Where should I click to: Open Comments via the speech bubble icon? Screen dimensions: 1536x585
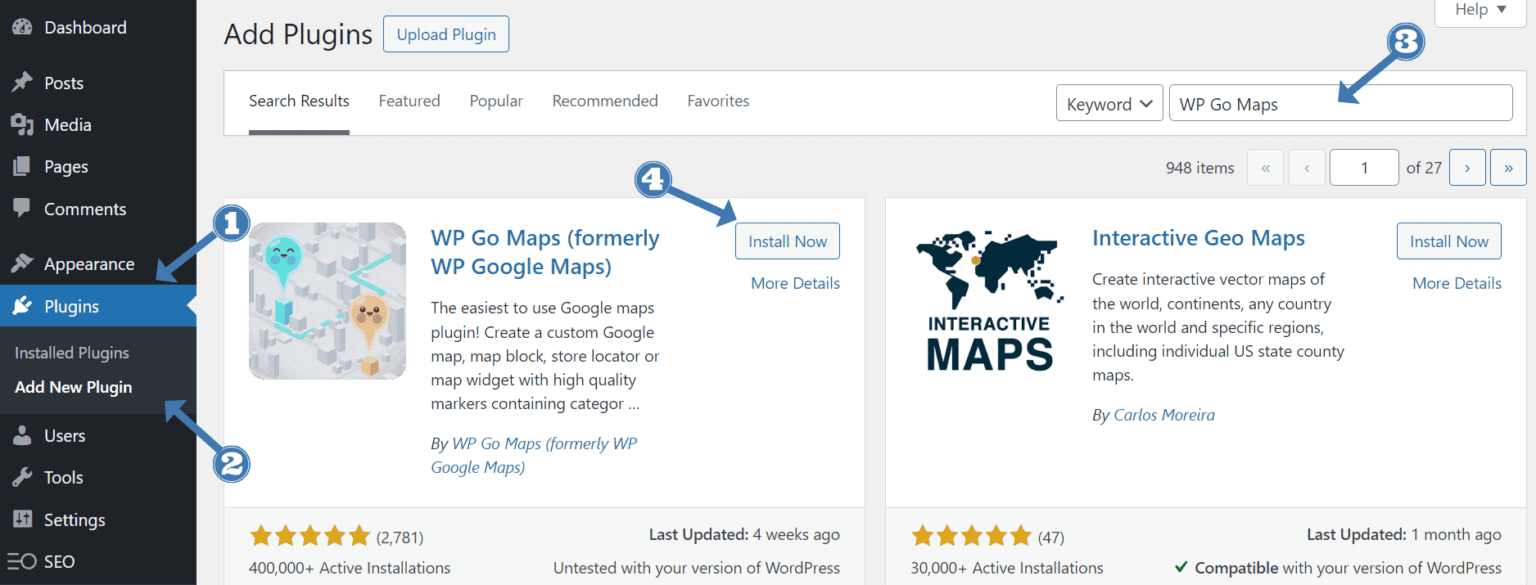pos(22,208)
